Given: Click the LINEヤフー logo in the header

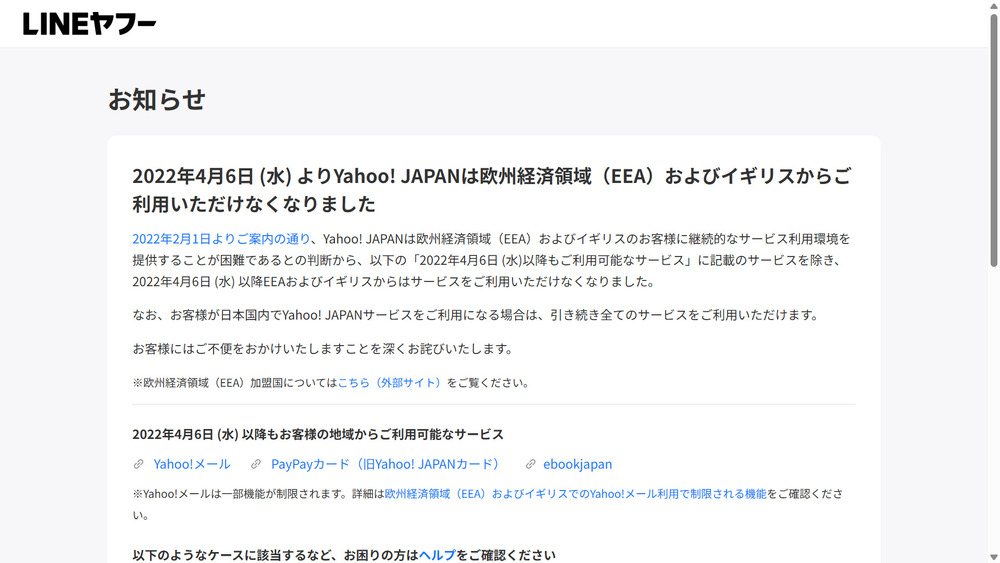Looking at the screenshot, I should click(x=89, y=24).
